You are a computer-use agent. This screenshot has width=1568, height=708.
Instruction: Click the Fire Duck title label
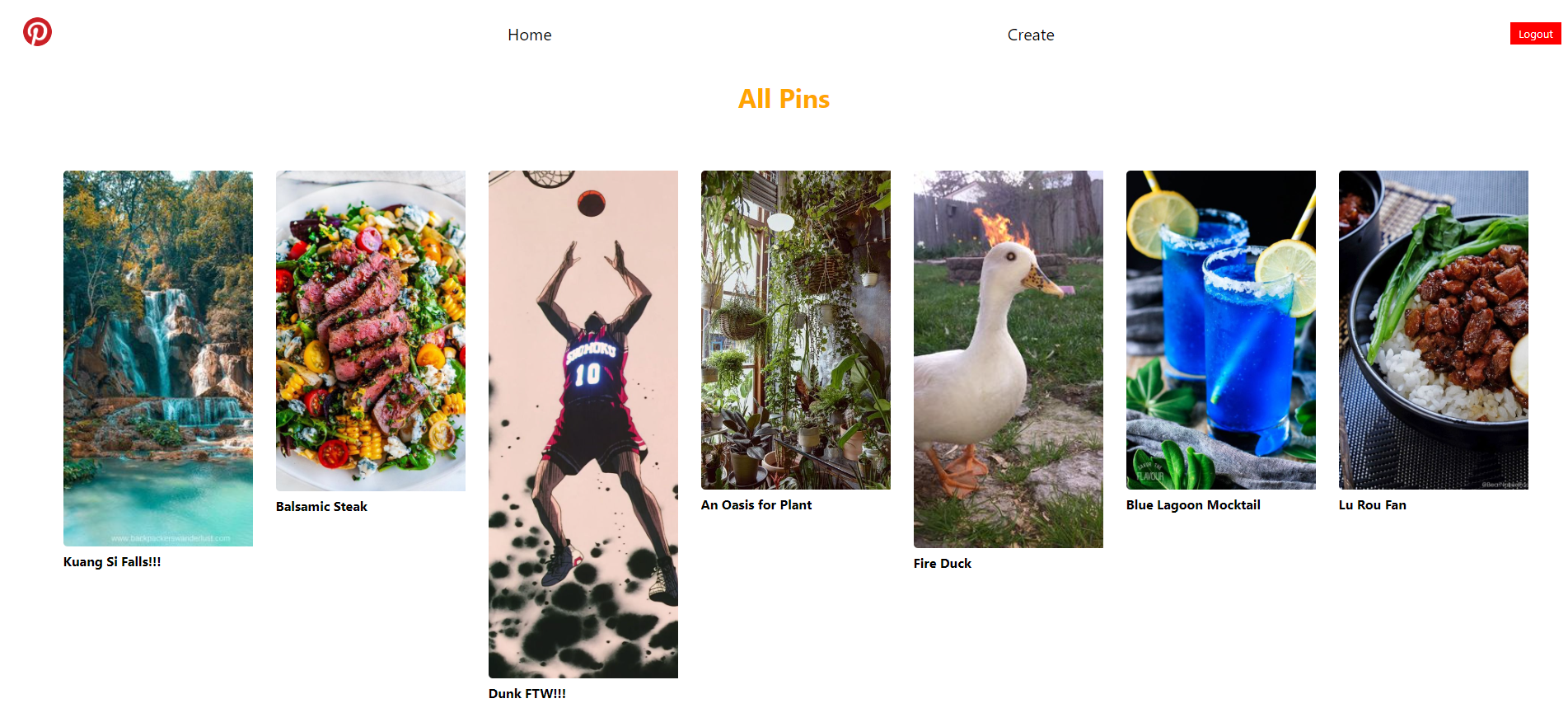943,564
